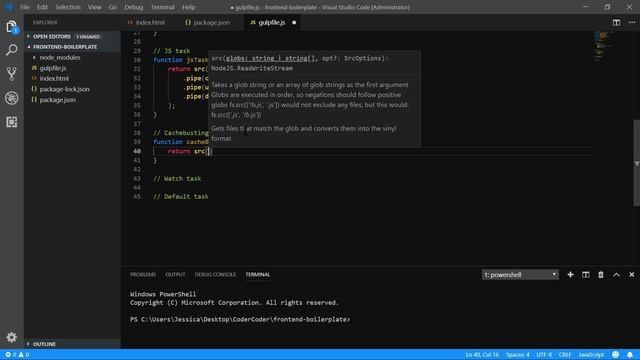
Task: Open the Edit menu
Action: point(42,7)
